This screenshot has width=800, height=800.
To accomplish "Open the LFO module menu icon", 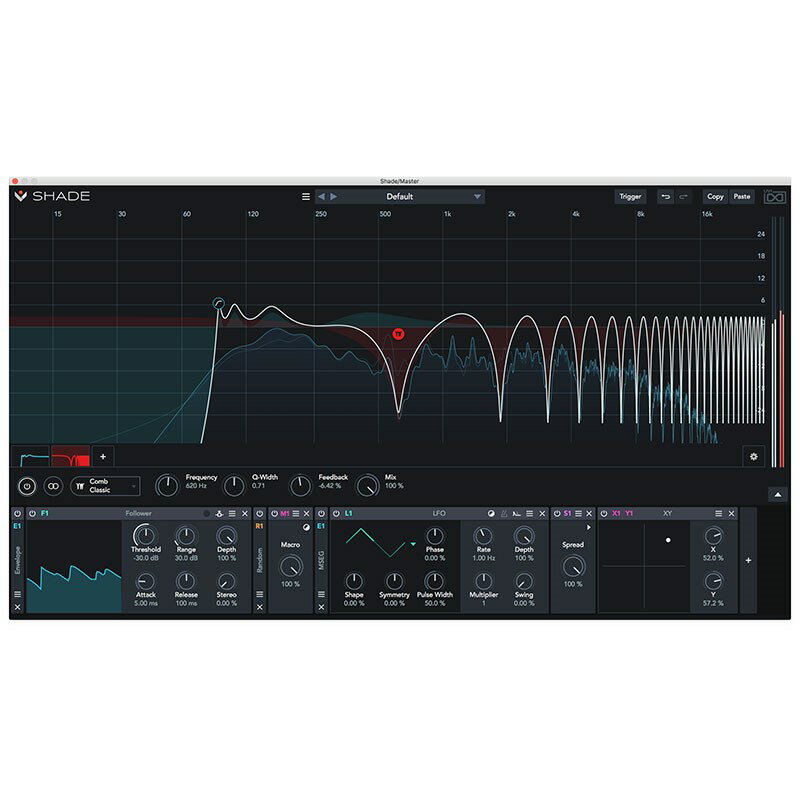I will tap(529, 513).
